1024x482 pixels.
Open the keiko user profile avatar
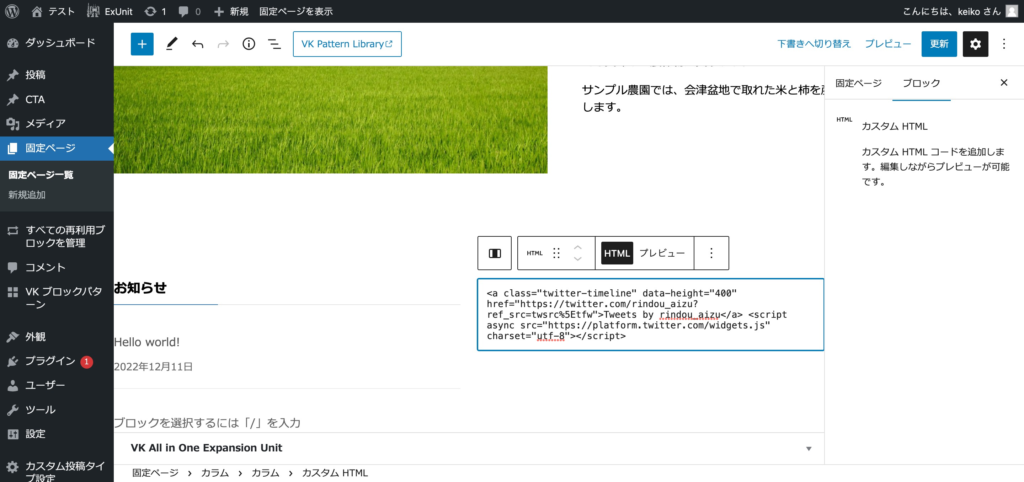tap(1011, 11)
